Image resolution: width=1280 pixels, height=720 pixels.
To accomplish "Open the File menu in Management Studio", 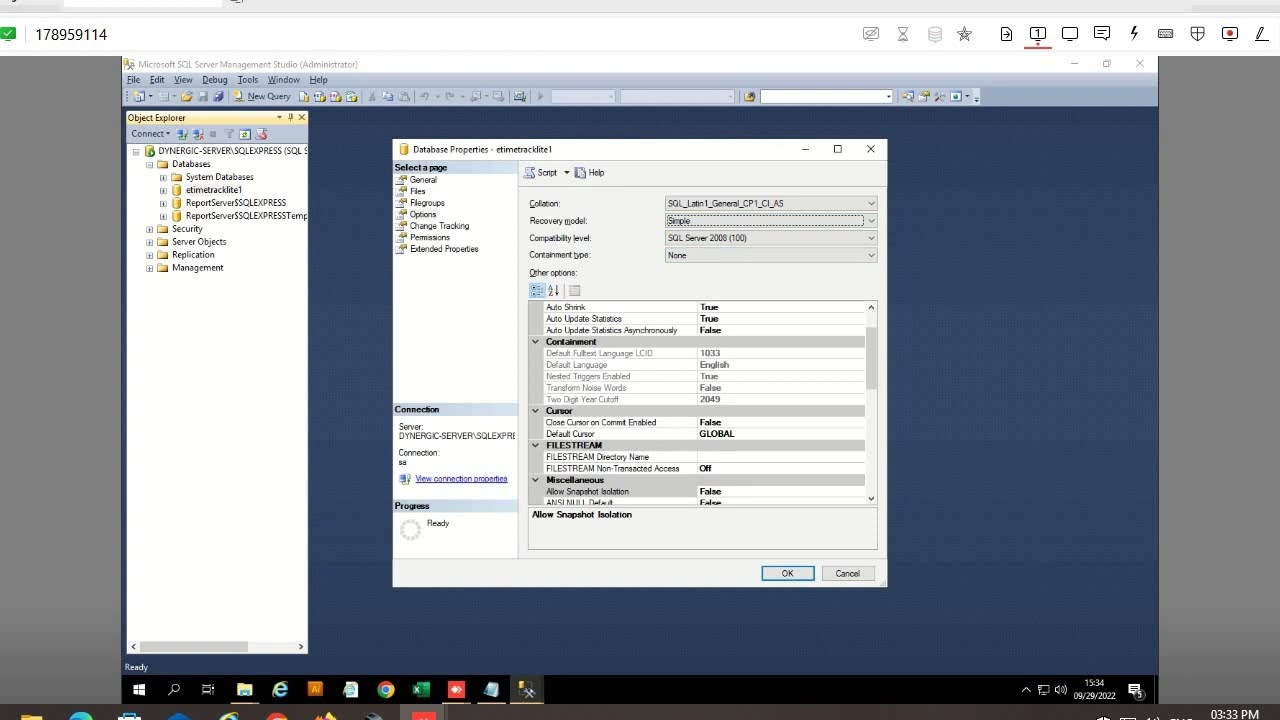I will (x=133, y=80).
